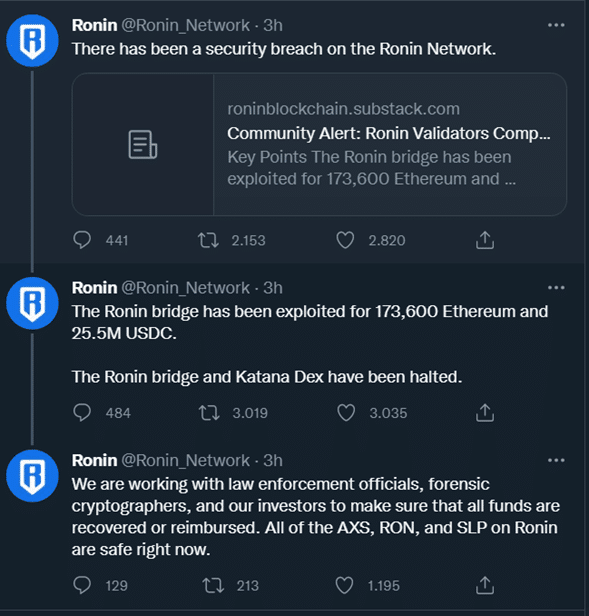Open more options on first tweet
Viewport: 589px width, 616px height.
pos(556,25)
